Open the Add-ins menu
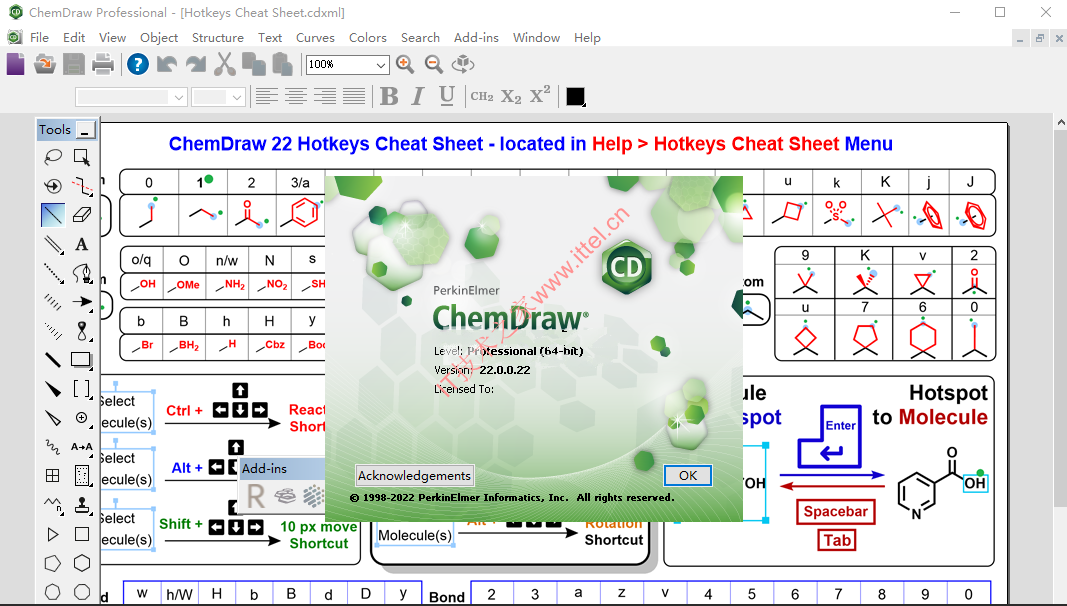 coord(476,37)
